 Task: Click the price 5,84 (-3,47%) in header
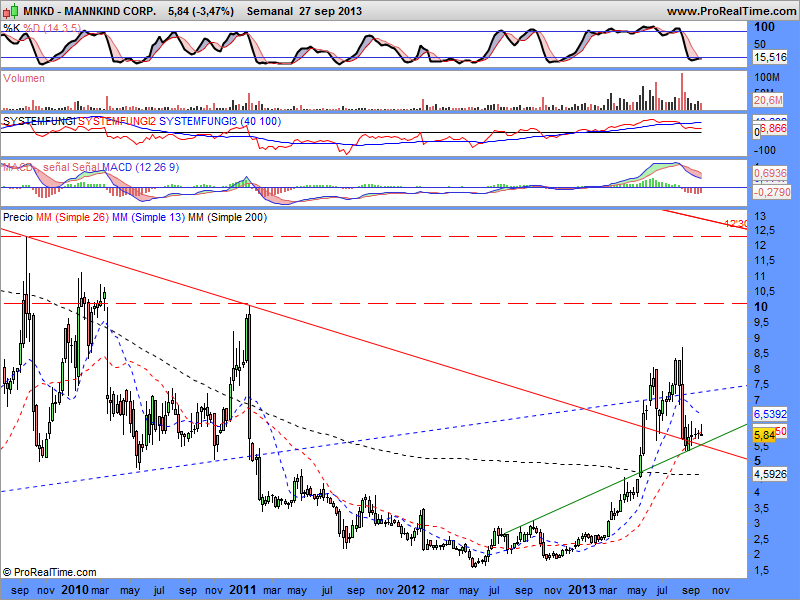click(201, 11)
